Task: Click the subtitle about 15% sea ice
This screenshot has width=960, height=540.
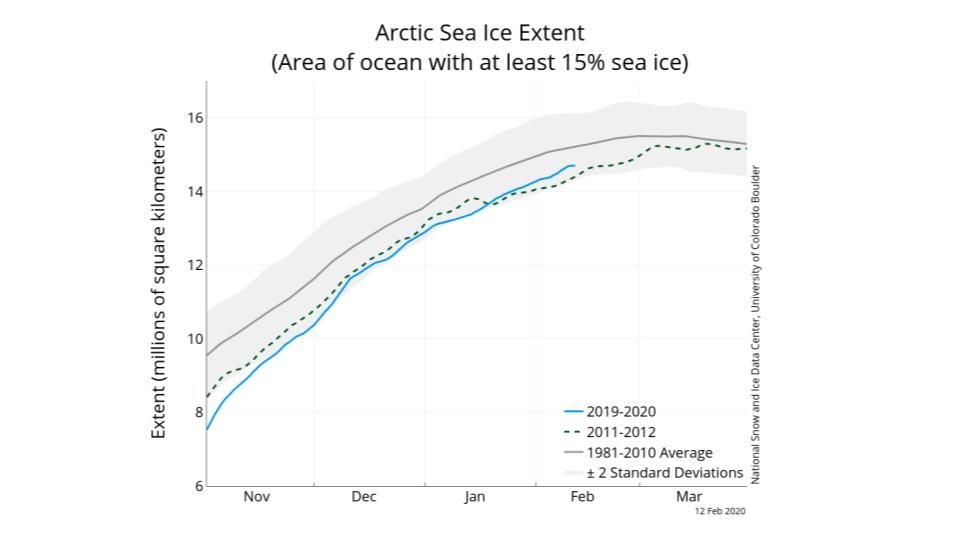Action: tap(480, 63)
